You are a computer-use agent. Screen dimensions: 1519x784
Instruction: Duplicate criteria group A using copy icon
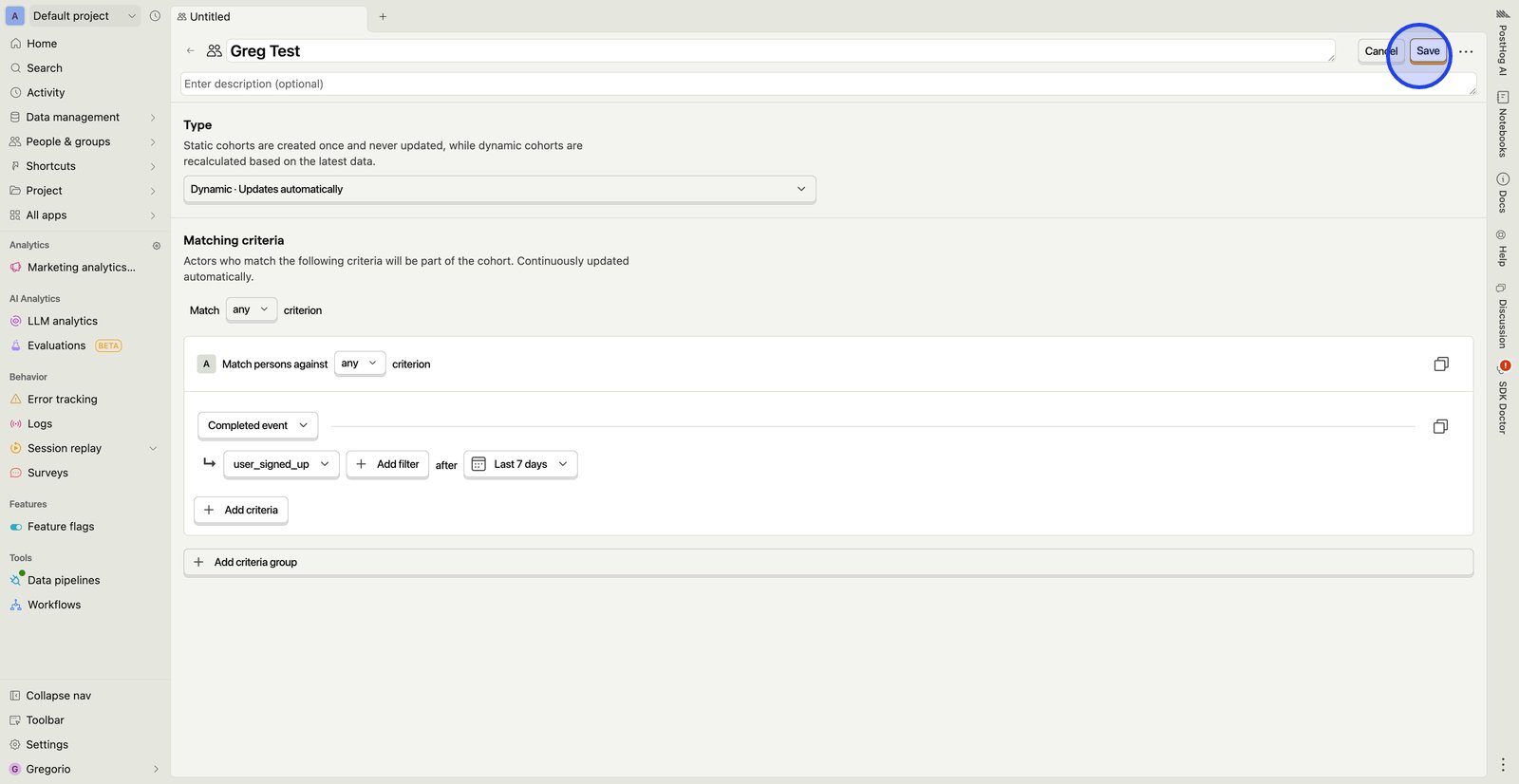coord(1440,364)
